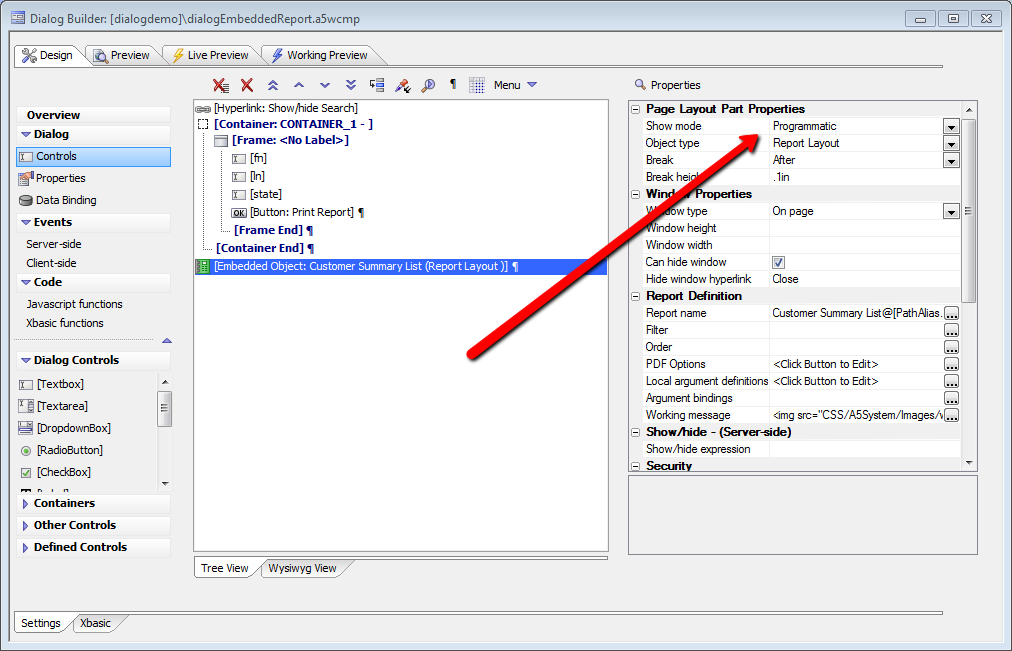Screen dimensions: 1012x651
Task: Open the Working Preview tab
Action: [319, 55]
